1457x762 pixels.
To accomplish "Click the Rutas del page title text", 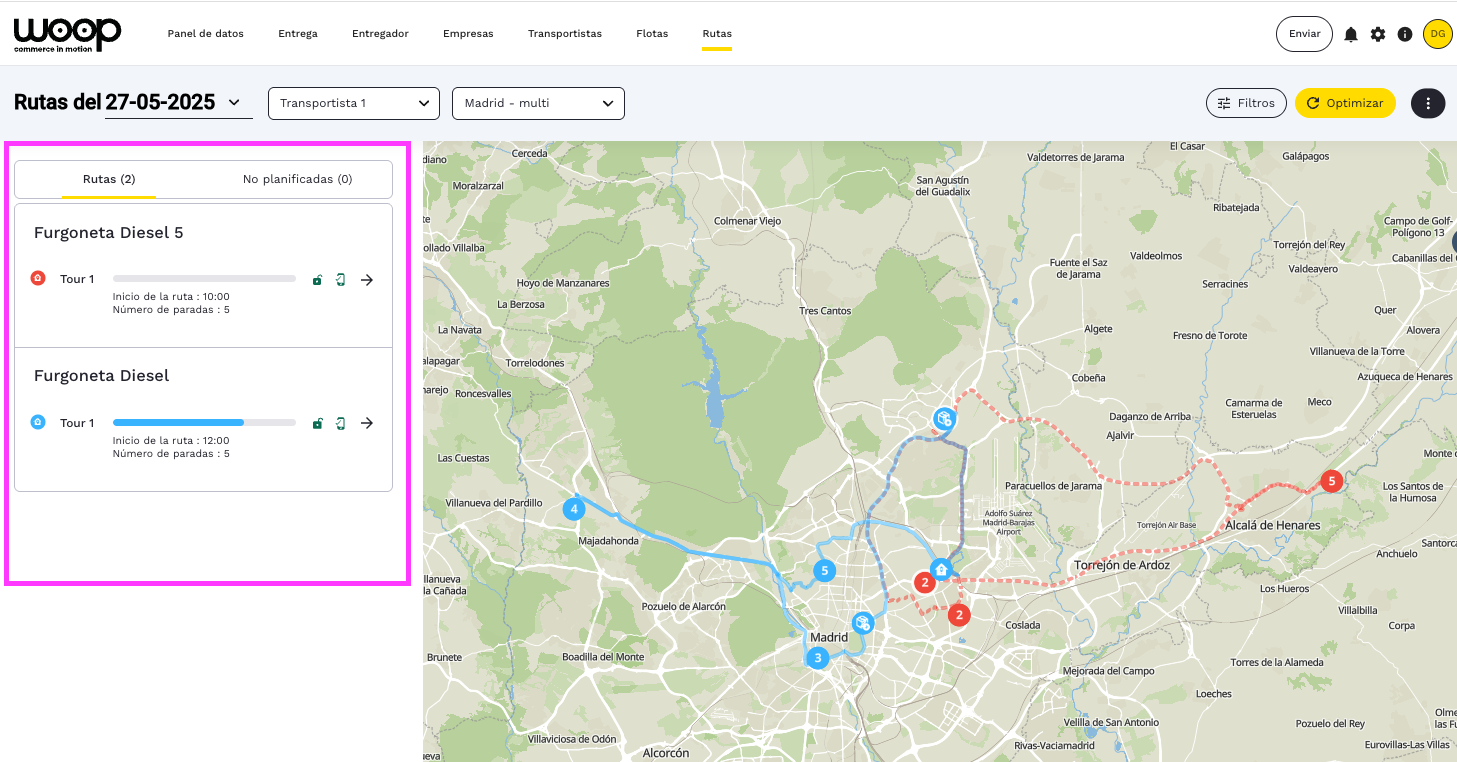I will click(x=58, y=102).
